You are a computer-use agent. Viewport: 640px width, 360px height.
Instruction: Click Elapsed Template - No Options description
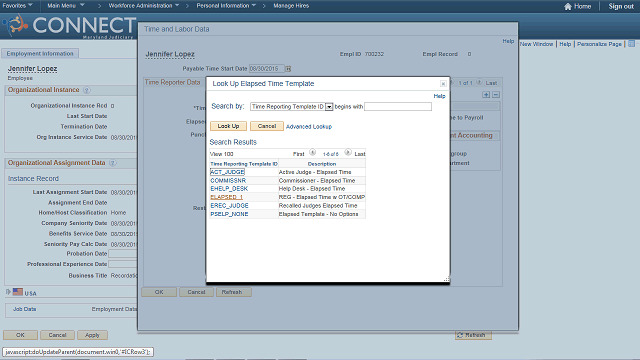click(318, 214)
